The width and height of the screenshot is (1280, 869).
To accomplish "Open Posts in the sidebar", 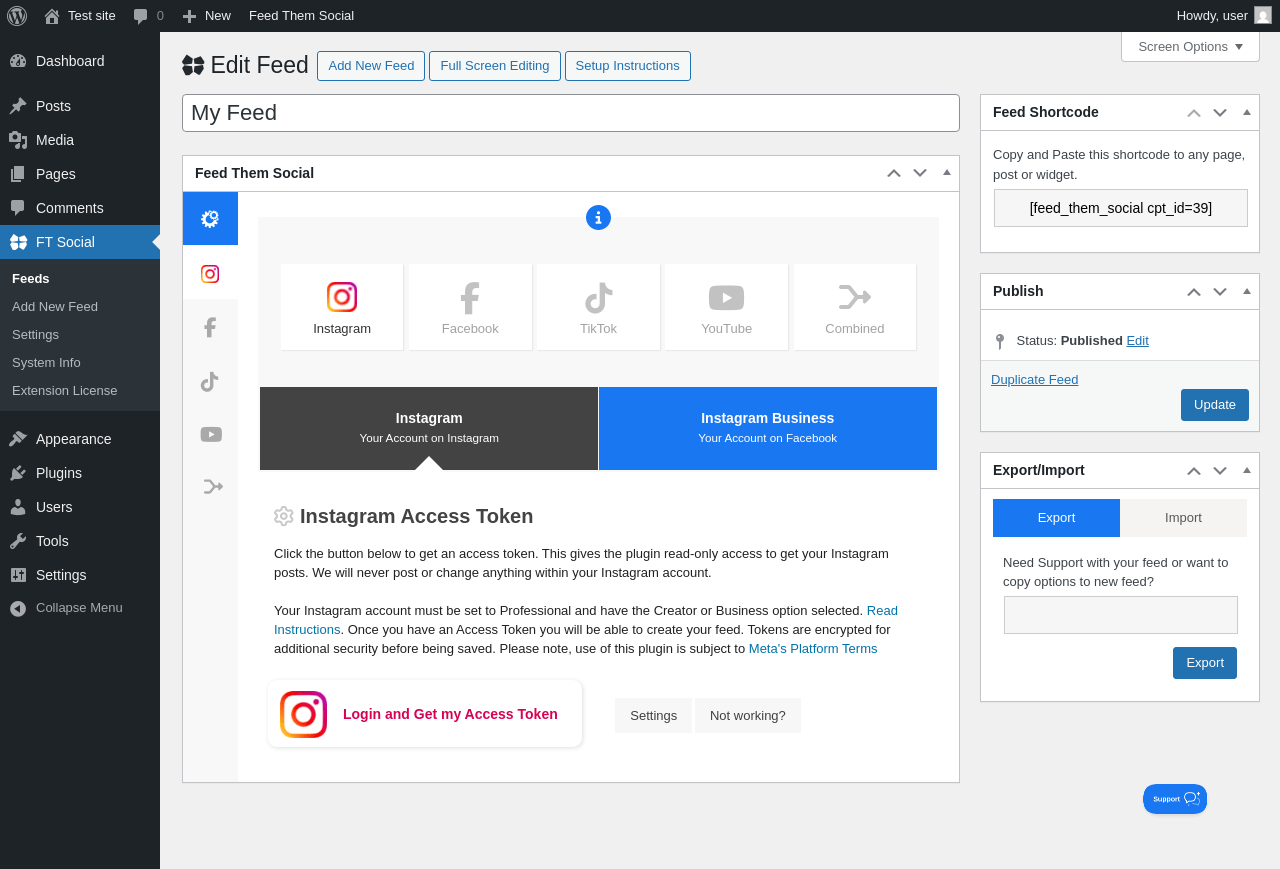I will (x=80, y=106).
